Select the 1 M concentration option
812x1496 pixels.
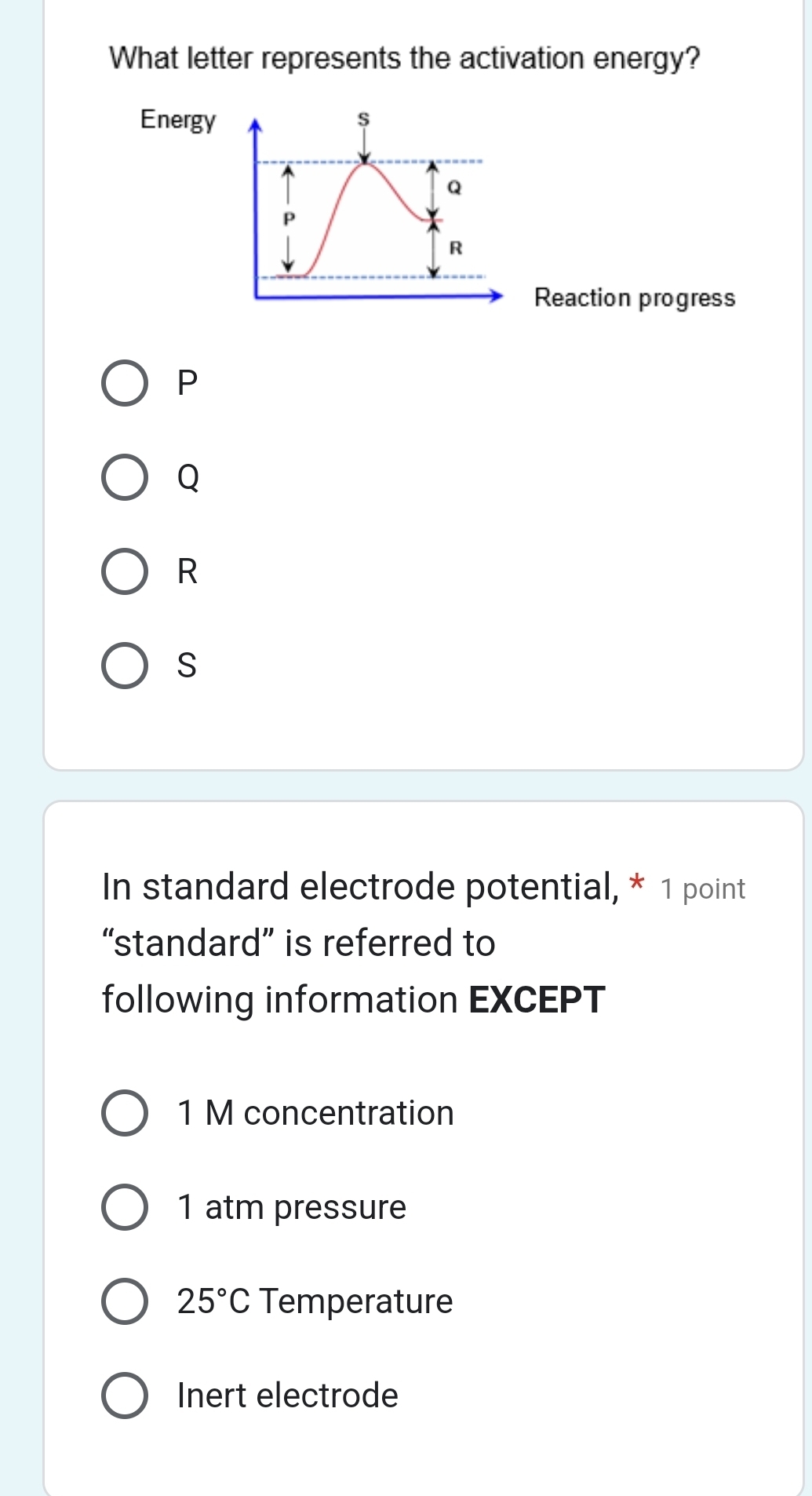(125, 1113)
